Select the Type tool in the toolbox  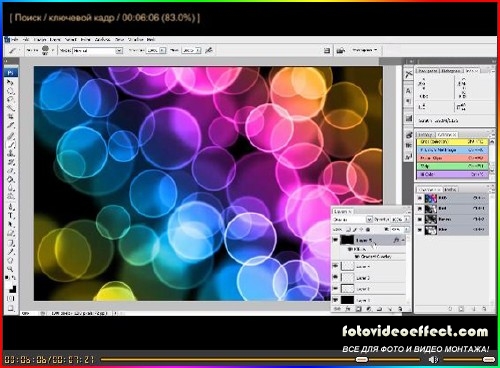[x=11, y=216]
